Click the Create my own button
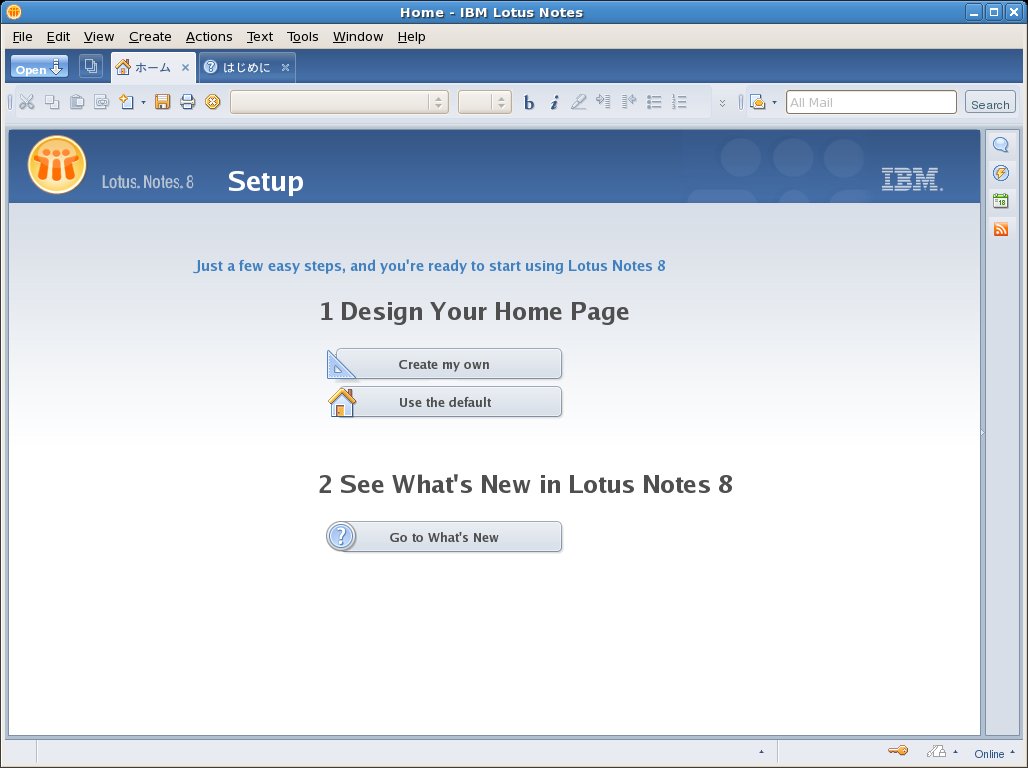Viewport: 1028px width, 768px height. (444, 364)
